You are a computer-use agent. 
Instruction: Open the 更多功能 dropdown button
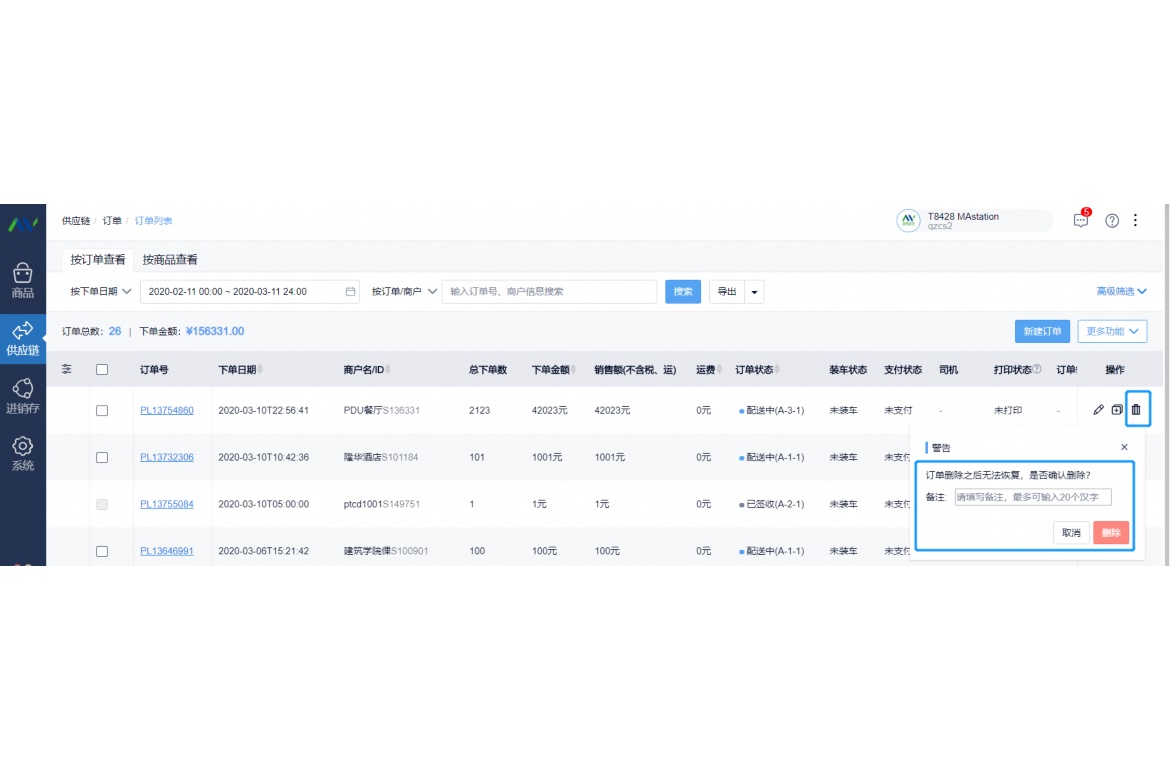pyautogui.click(x=1111, y=332)
